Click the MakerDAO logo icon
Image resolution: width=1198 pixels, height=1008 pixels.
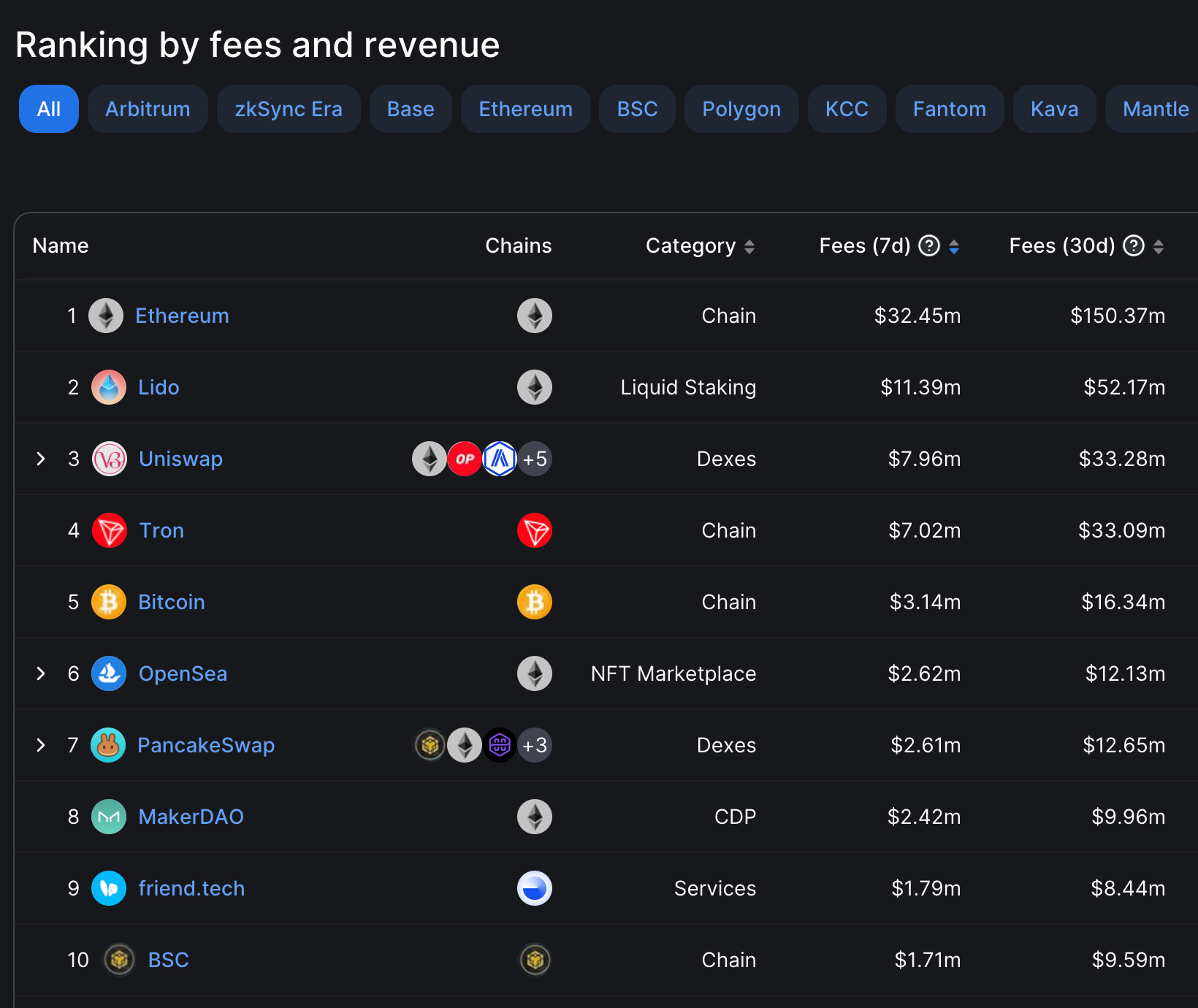pos(109,817)
